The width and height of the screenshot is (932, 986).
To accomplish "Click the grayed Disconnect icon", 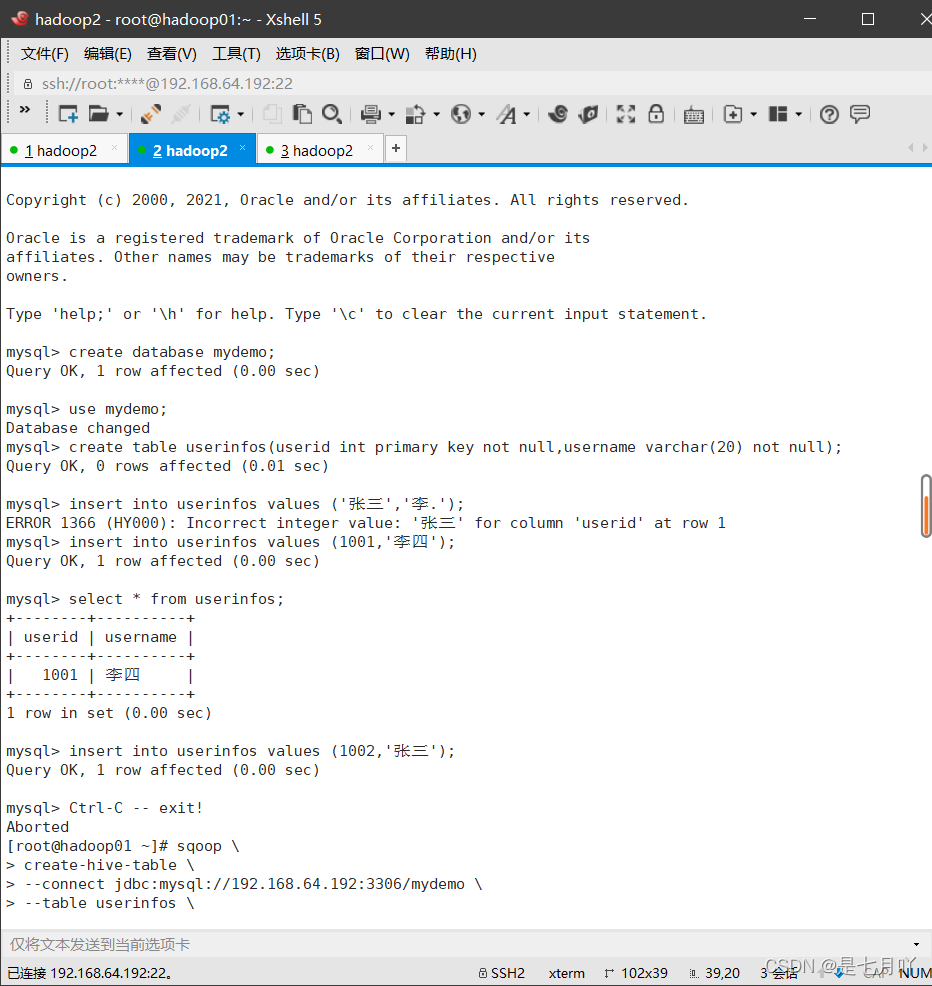I will pyautogui.click(x=181, y=114).
